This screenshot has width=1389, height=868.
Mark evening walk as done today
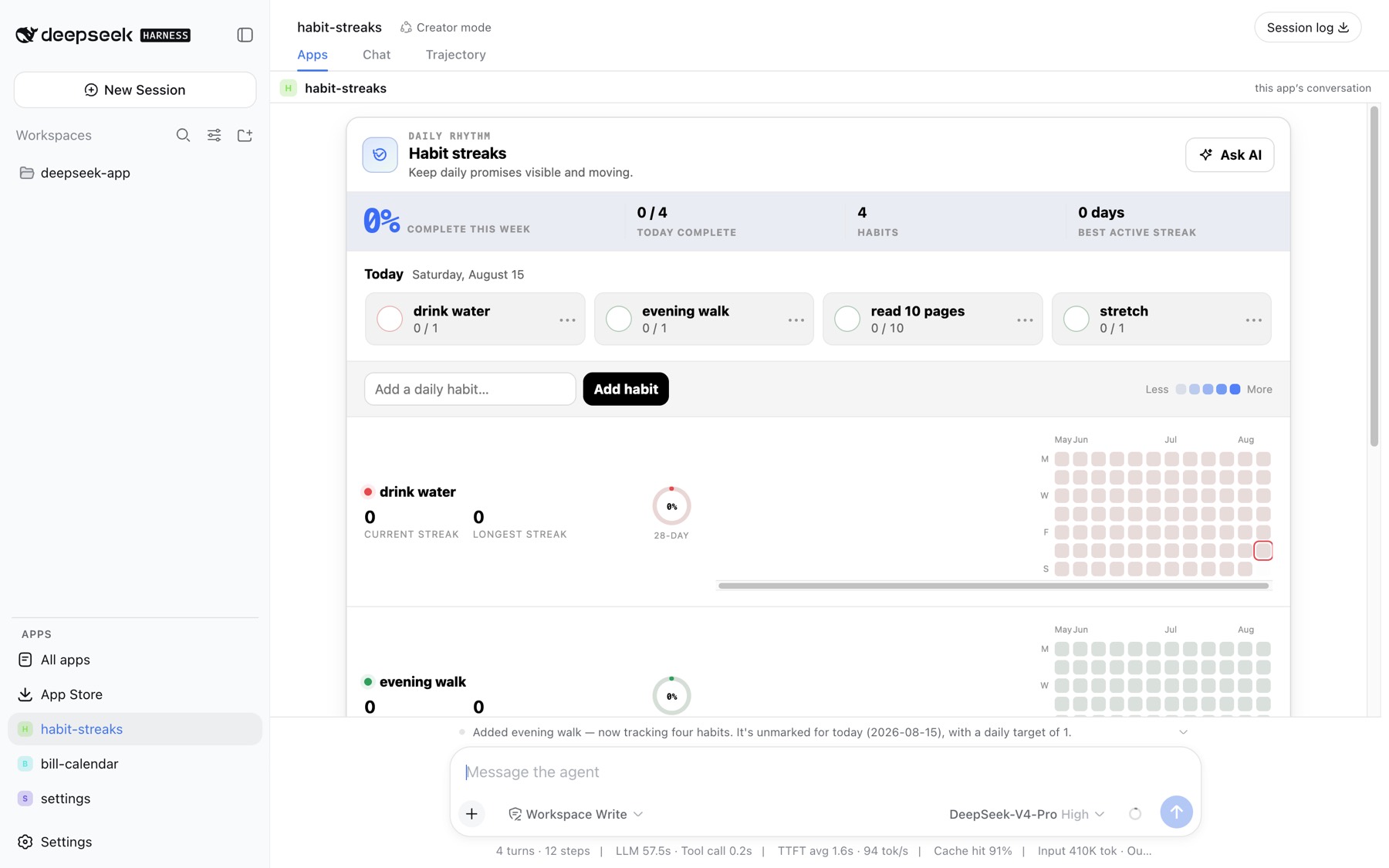click(619, 319)
